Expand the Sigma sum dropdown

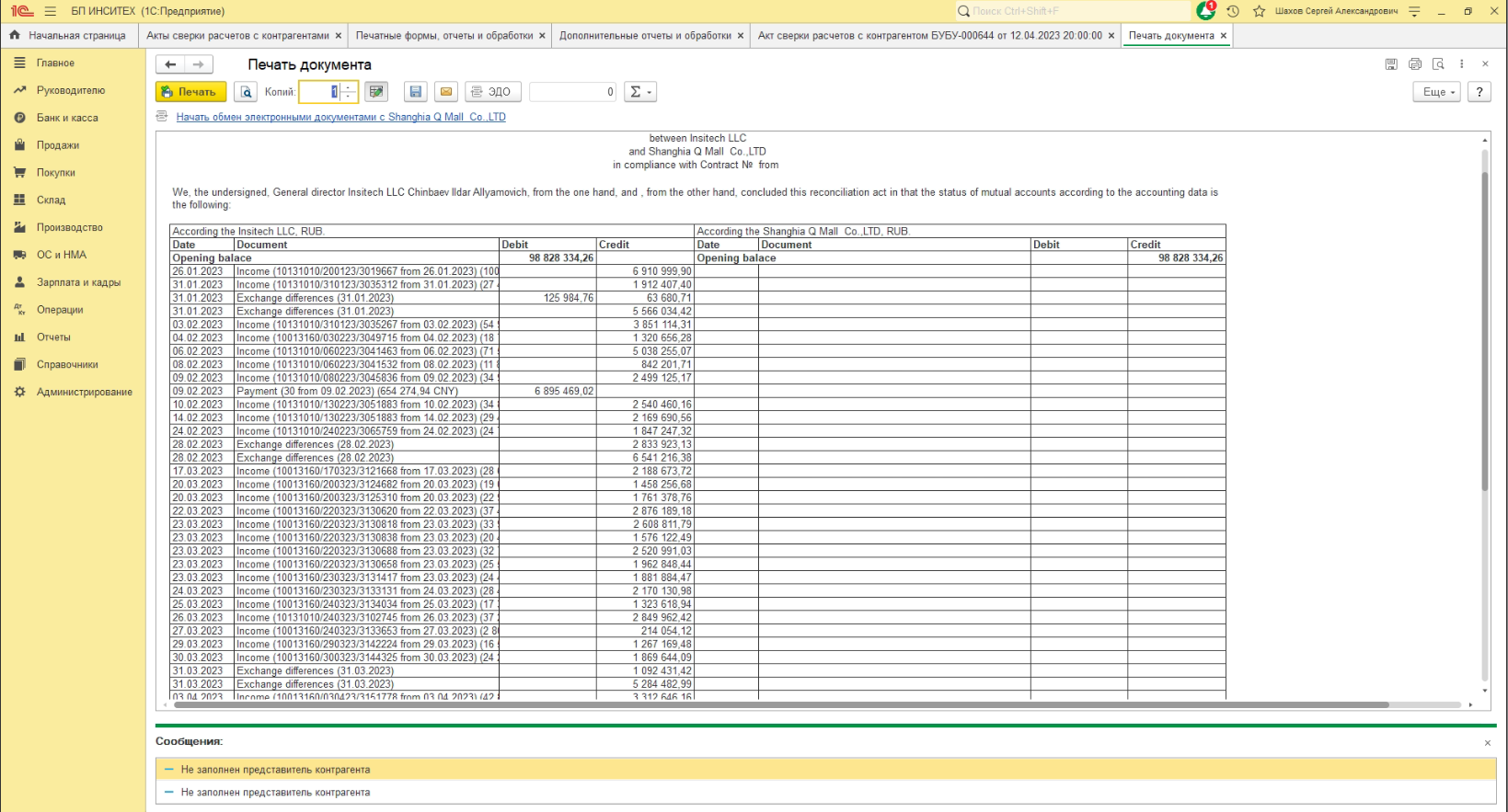click(639, 92)
